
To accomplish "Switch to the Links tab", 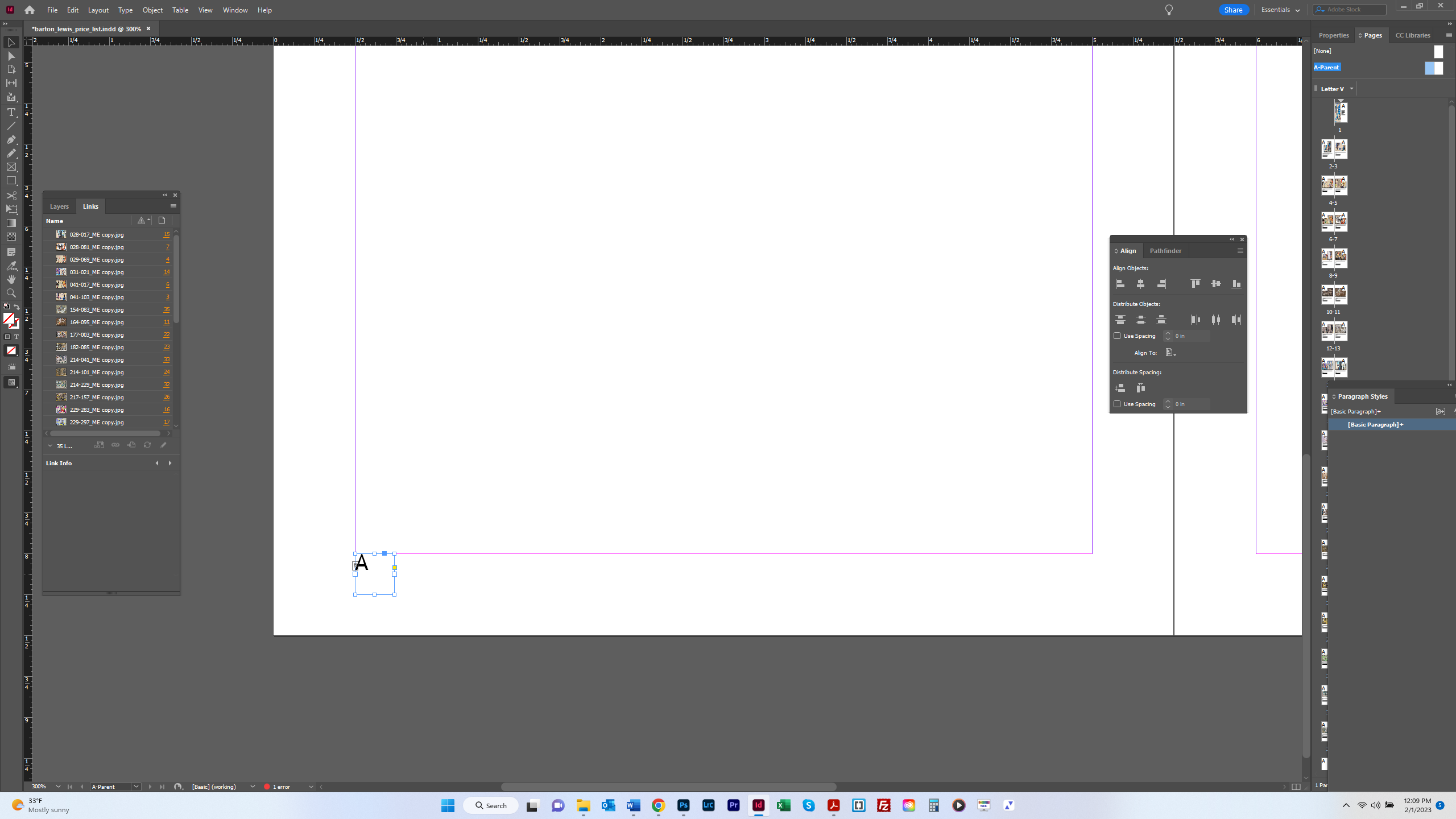I will point(91,206).
